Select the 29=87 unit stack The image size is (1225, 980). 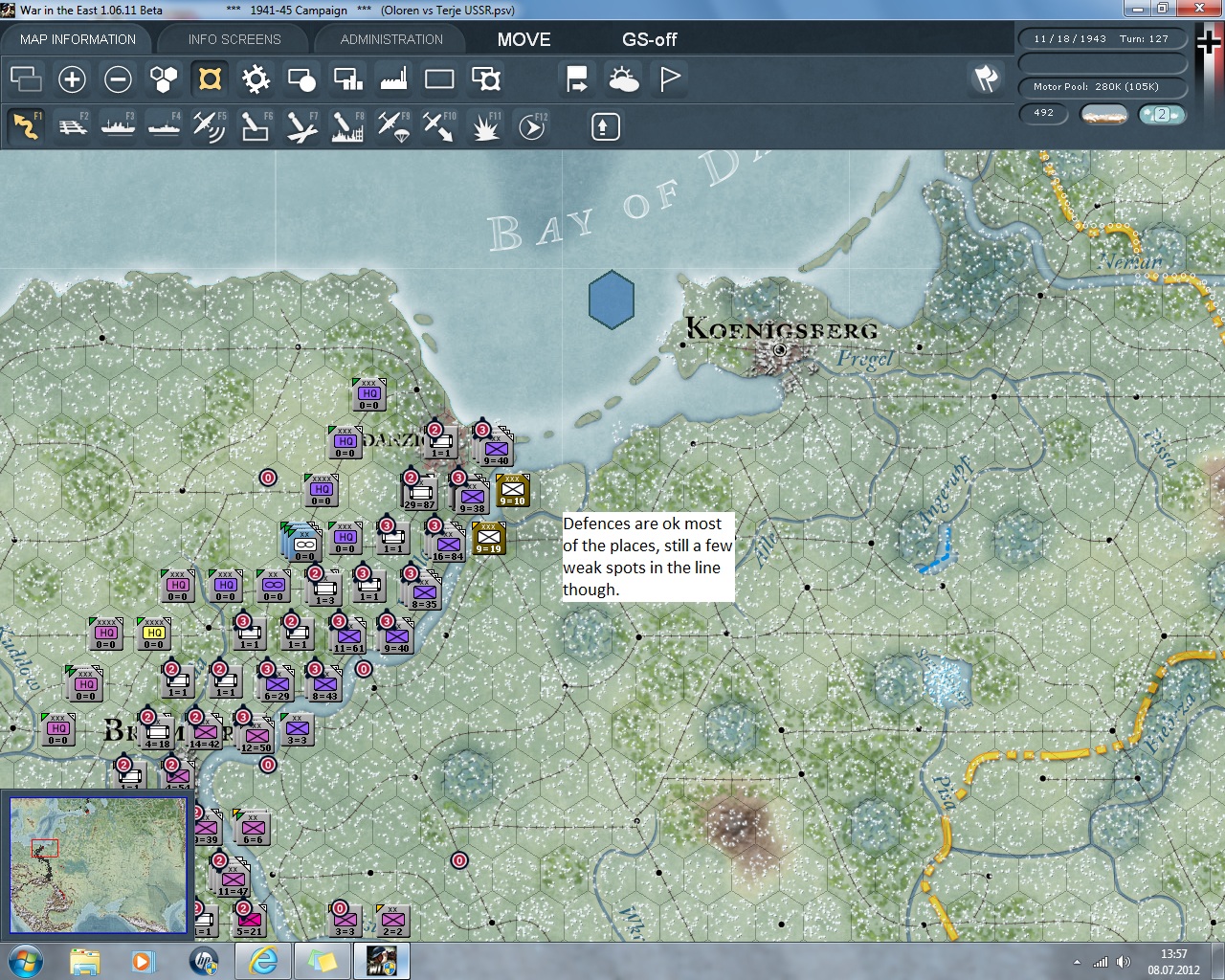pyautogui.click(x=419, y=494)
